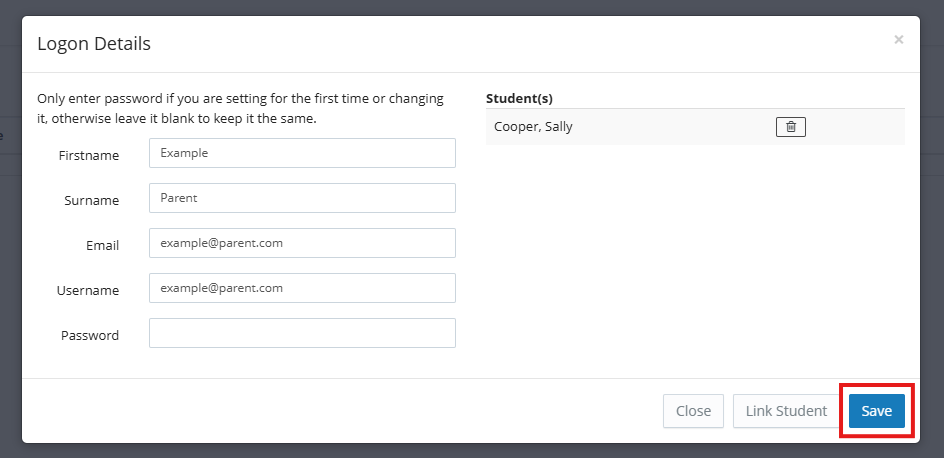944x458 pixels.
Task: Click the Password label
Action: [x=90, y=335]
